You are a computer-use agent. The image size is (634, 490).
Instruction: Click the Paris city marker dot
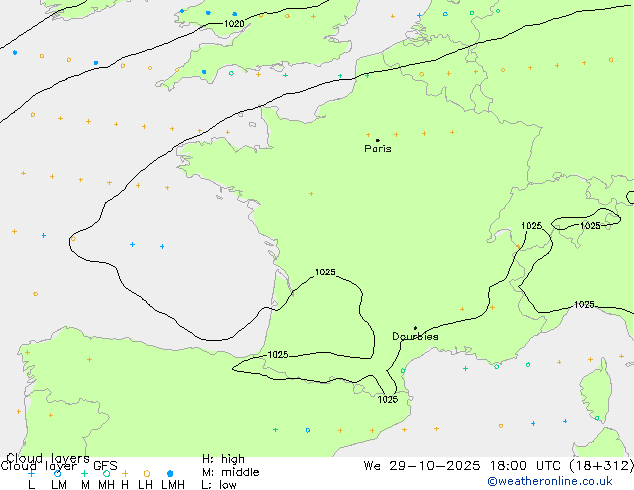(378, 140)
